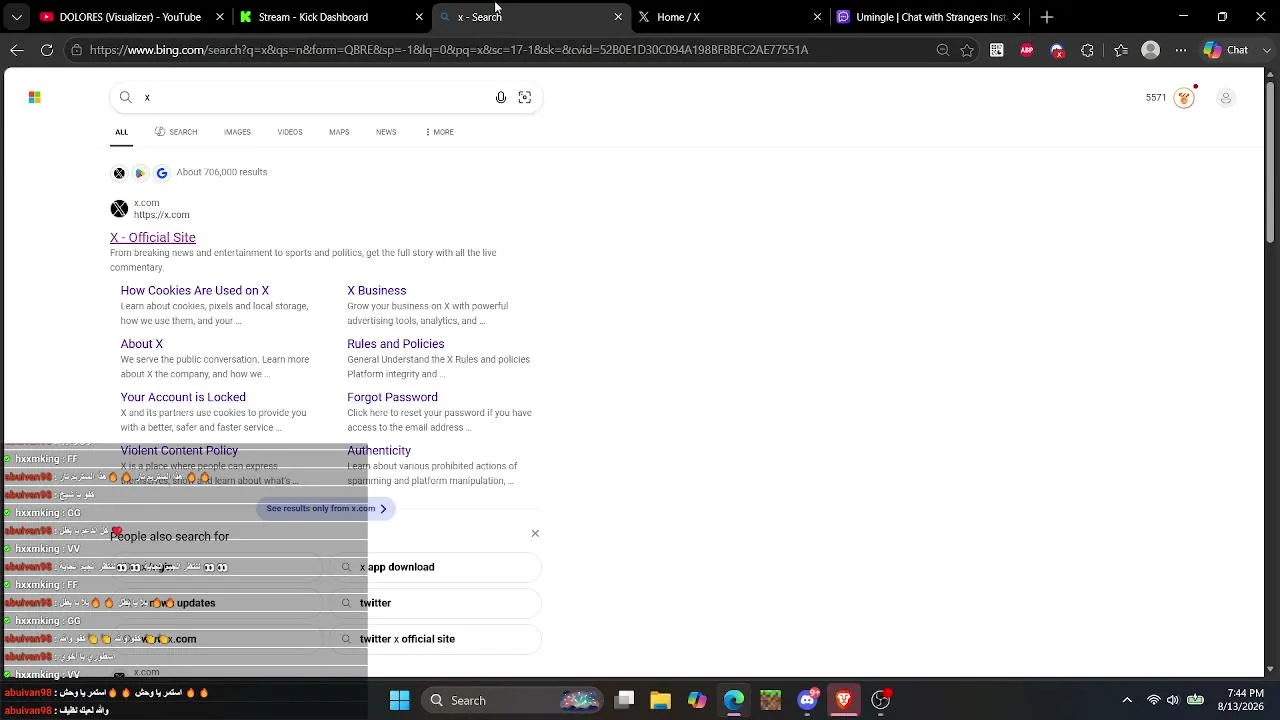Open the 'Rules and Policies' sitelink
This screenshot has height=720, width=1280.
click(x=396, y=343)
